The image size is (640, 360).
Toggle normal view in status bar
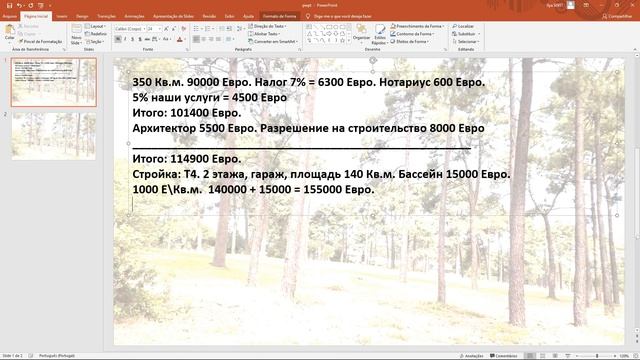[530, 356]
